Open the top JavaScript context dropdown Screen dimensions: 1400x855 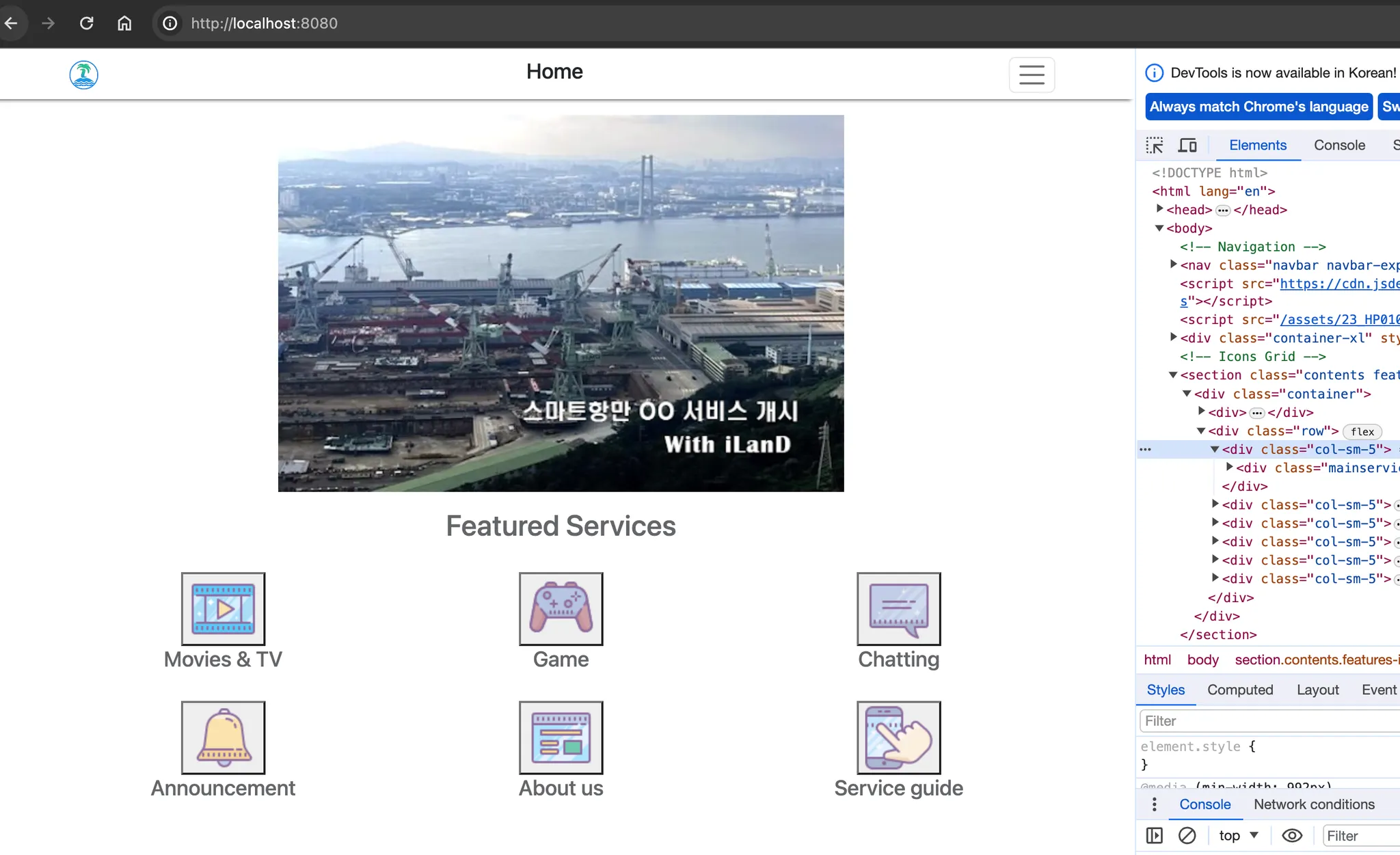click(1239, 836)
